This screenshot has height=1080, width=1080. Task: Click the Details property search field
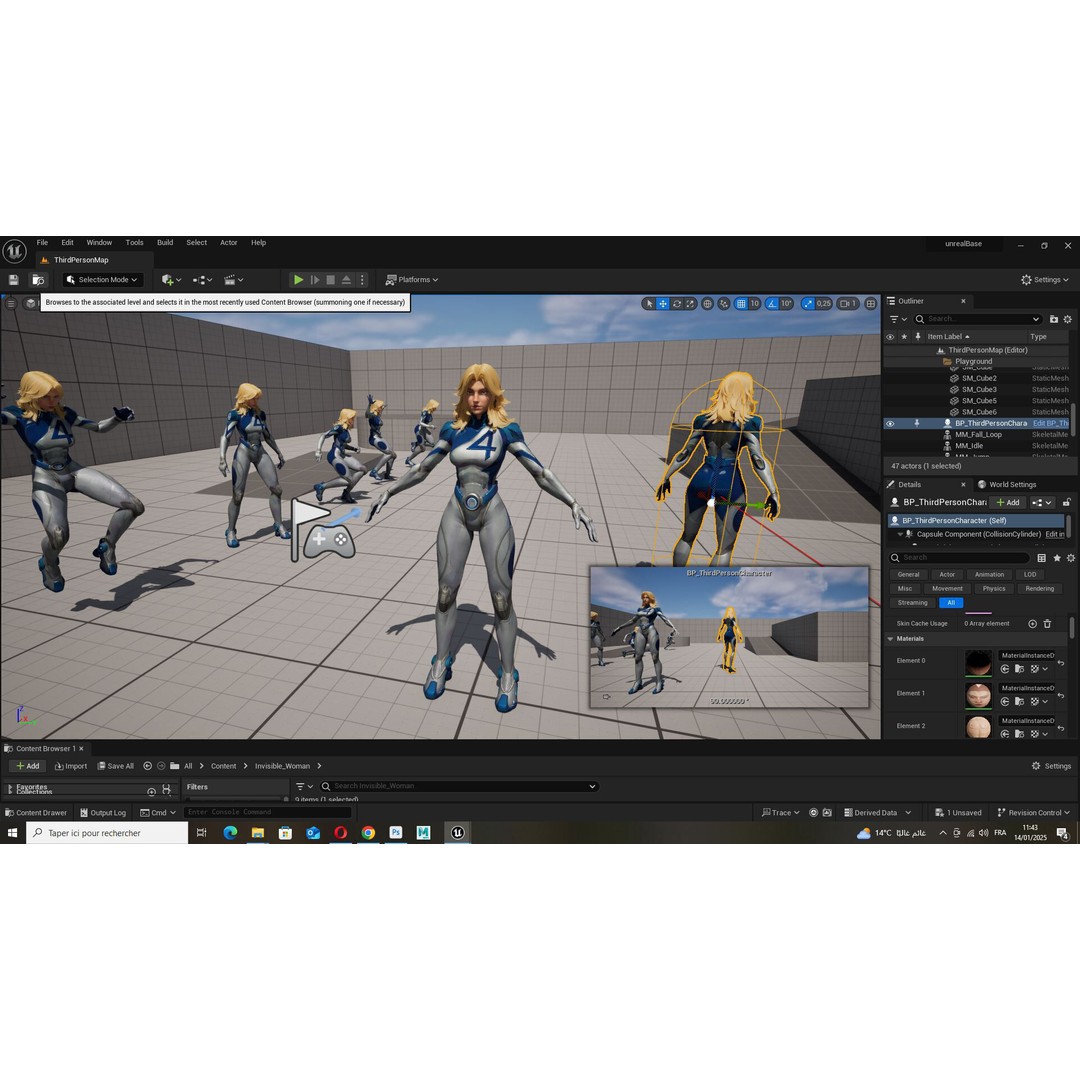pyautogui.click(x=959, y=557)
